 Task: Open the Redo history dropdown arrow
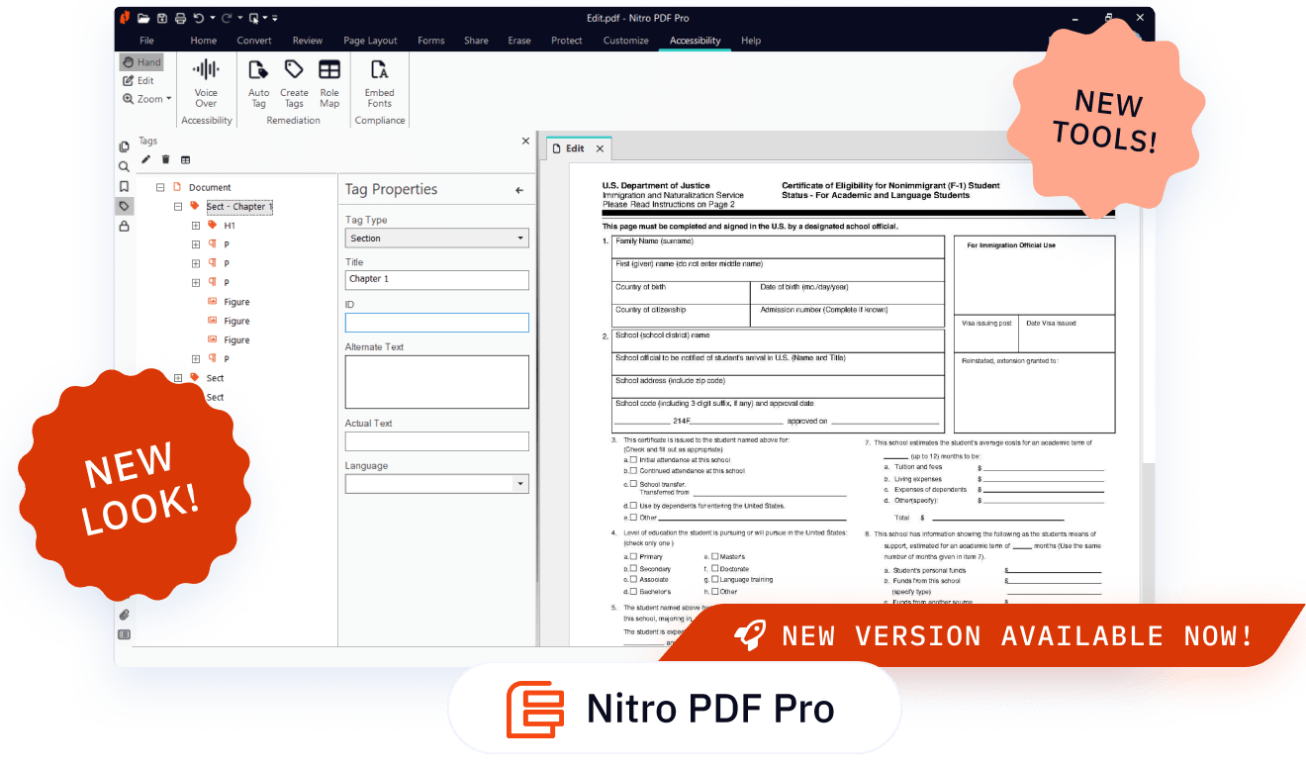[240, 18]
